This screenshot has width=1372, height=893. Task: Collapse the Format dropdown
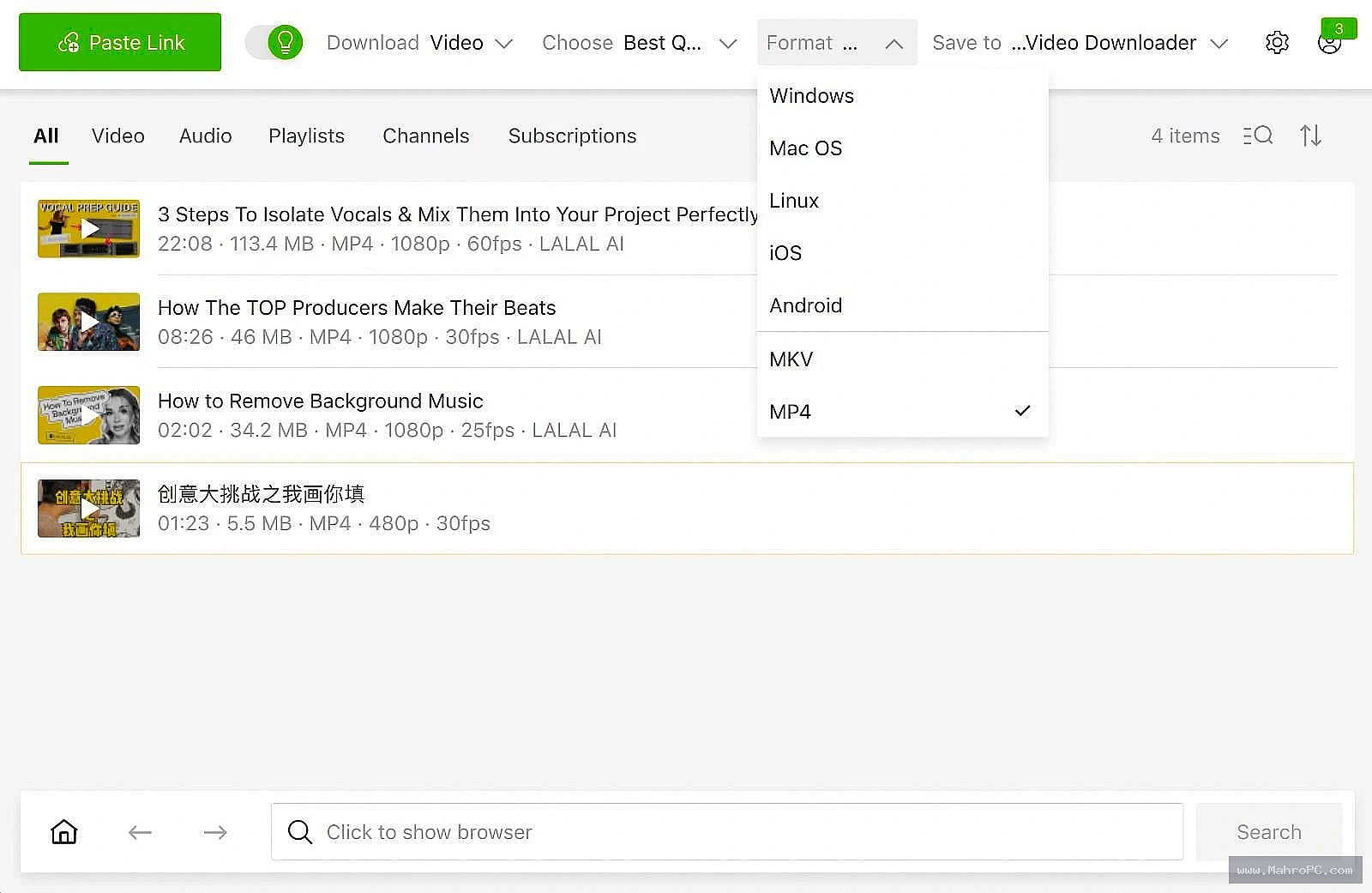coord(837,43)
